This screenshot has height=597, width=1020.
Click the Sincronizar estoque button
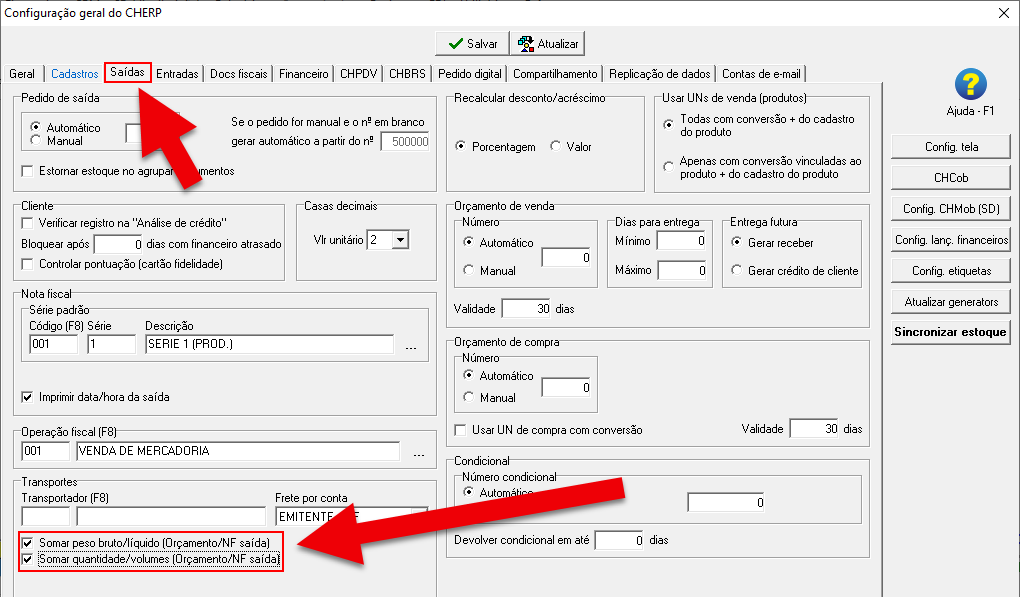pyautogui.click(x=950, y=332)
